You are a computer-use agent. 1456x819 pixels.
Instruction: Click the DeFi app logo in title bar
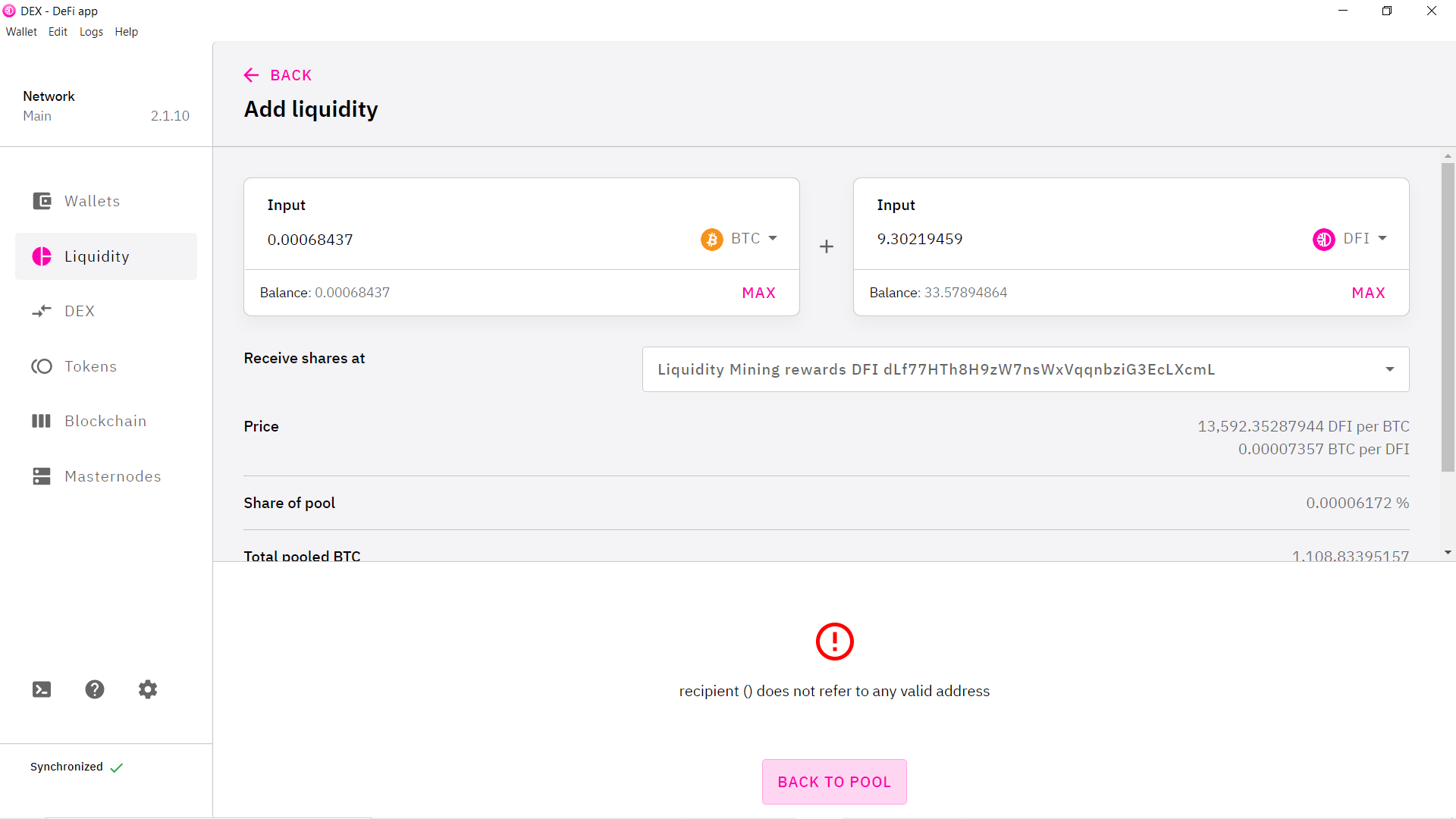[9, 11]
